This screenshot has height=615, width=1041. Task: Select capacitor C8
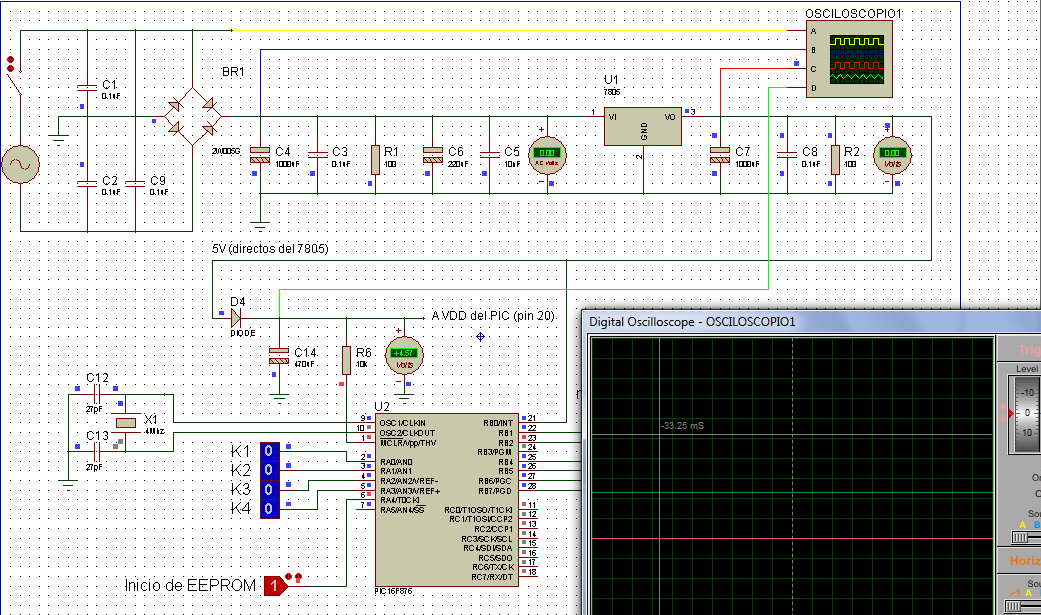point(787,155)
